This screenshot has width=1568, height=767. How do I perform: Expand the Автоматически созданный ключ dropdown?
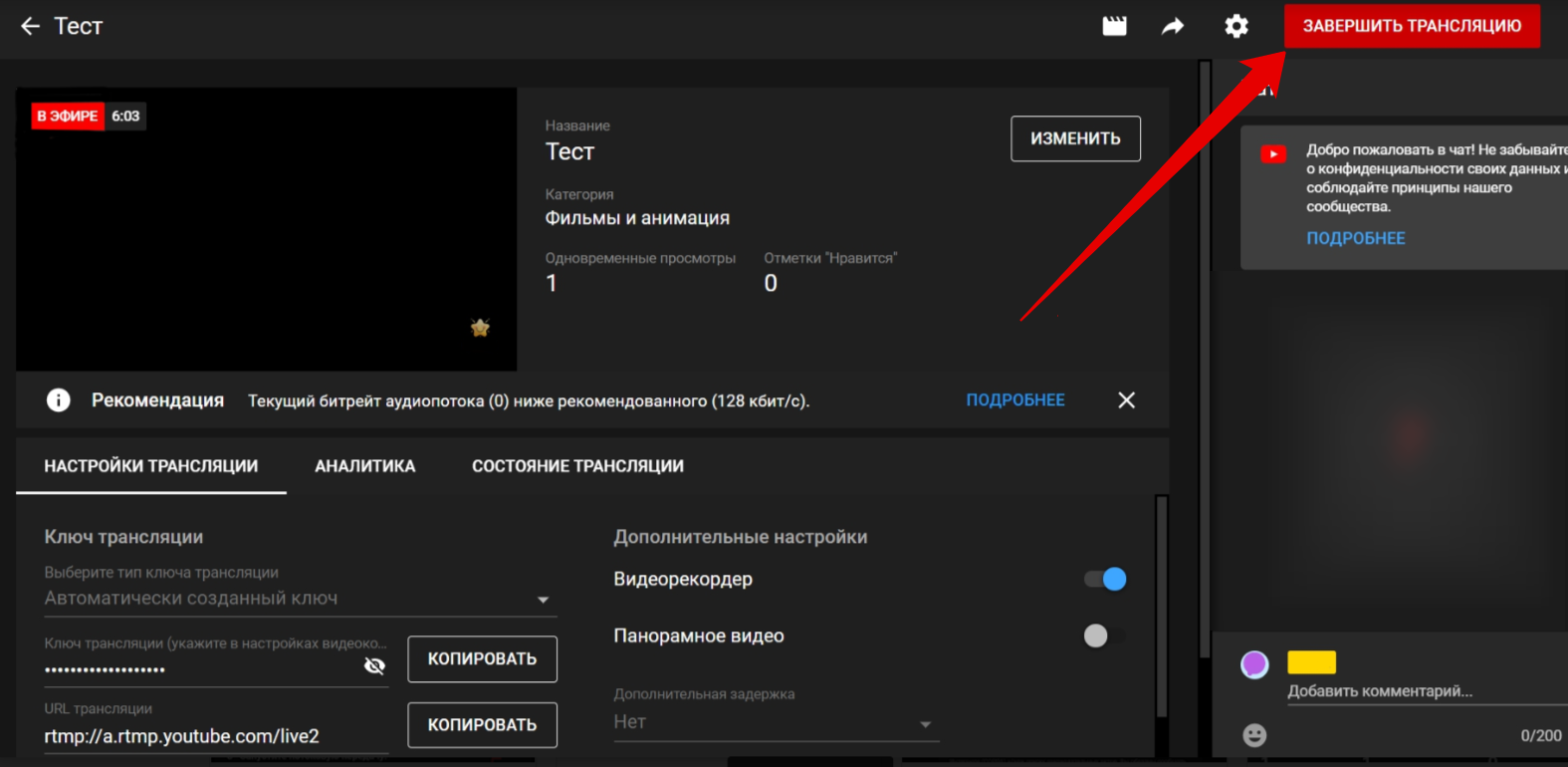pyautogui.click(x=300, y=599)
